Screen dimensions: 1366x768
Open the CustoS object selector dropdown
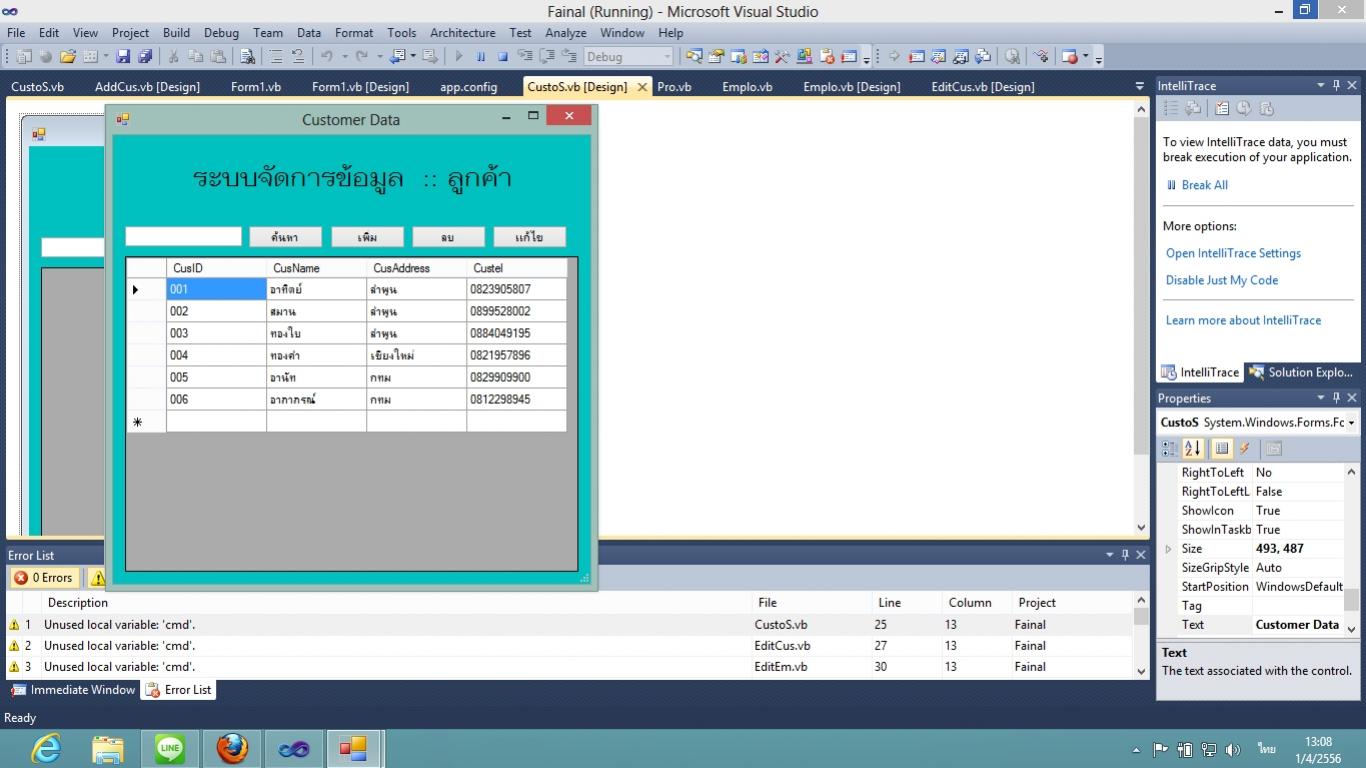[1351, 423]
